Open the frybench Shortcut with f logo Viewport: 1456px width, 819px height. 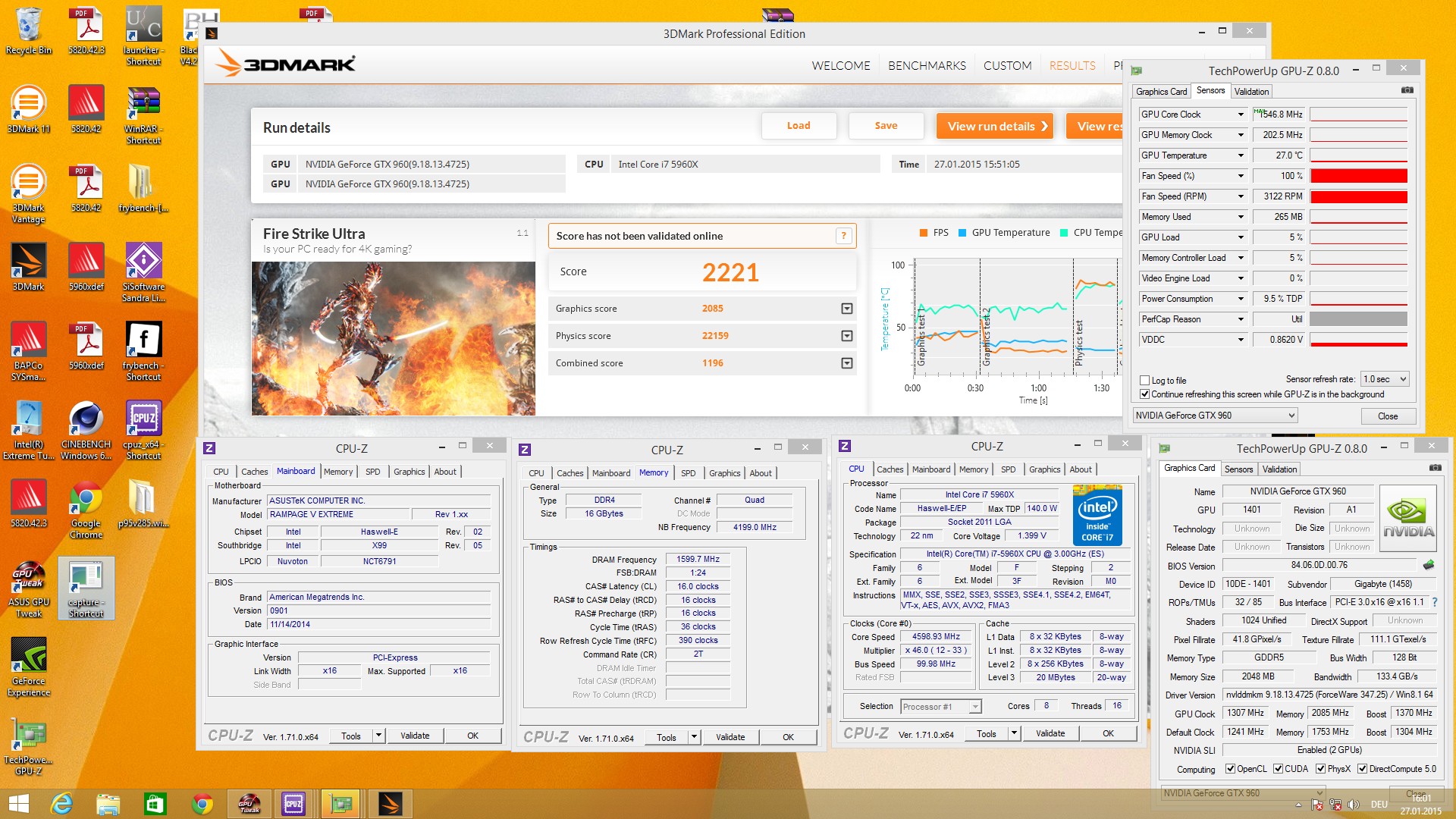pyautogui.click(x=143, y=351)
